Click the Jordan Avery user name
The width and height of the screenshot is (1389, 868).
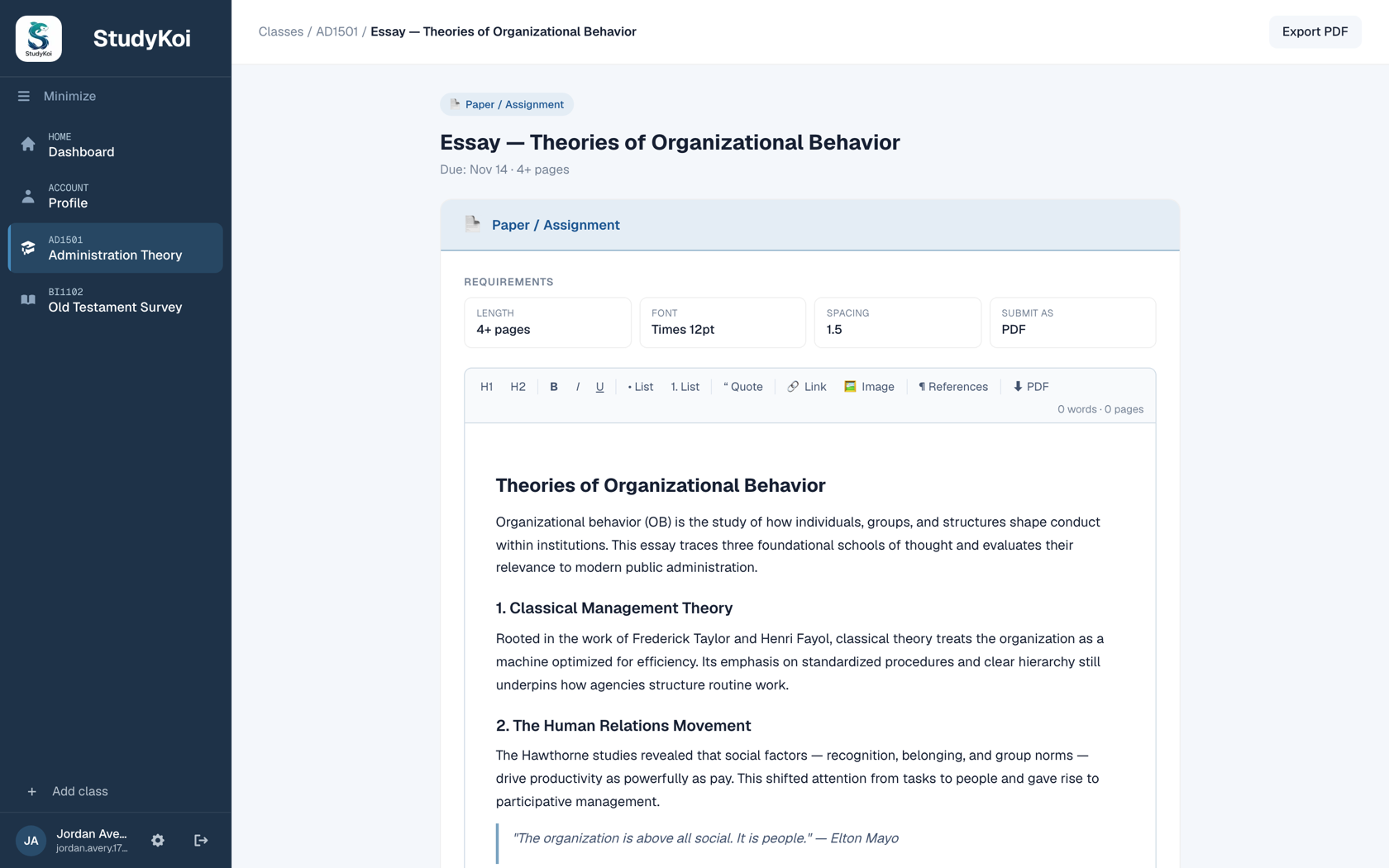[92, 833]
